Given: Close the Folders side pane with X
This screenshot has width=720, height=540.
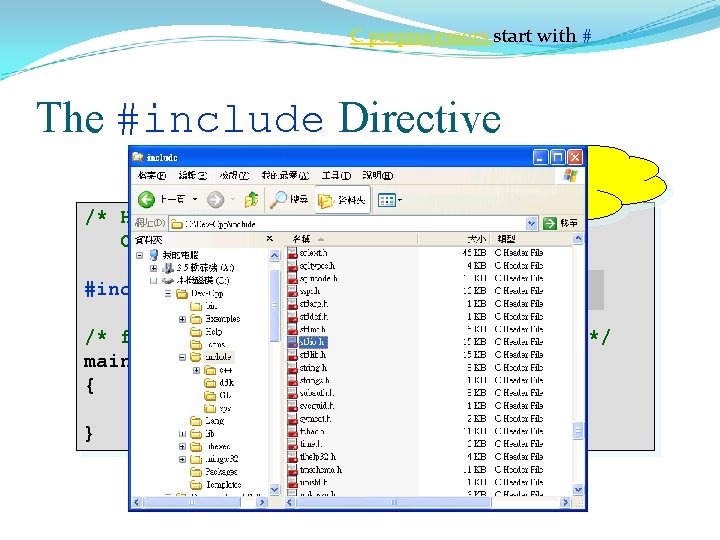Looking at the screenshot, I should 270,239.
